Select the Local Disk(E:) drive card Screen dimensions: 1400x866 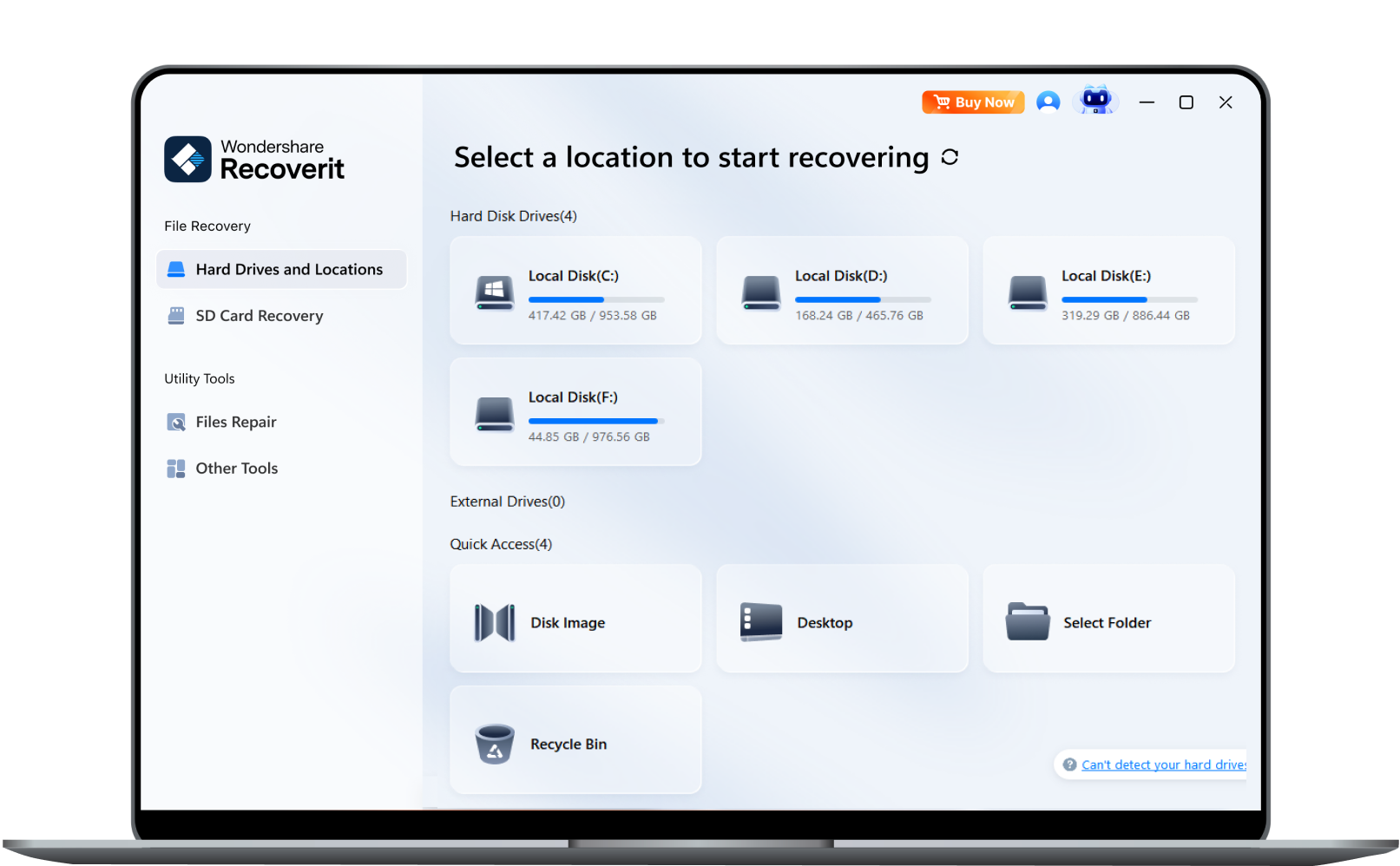[1108, 291]
